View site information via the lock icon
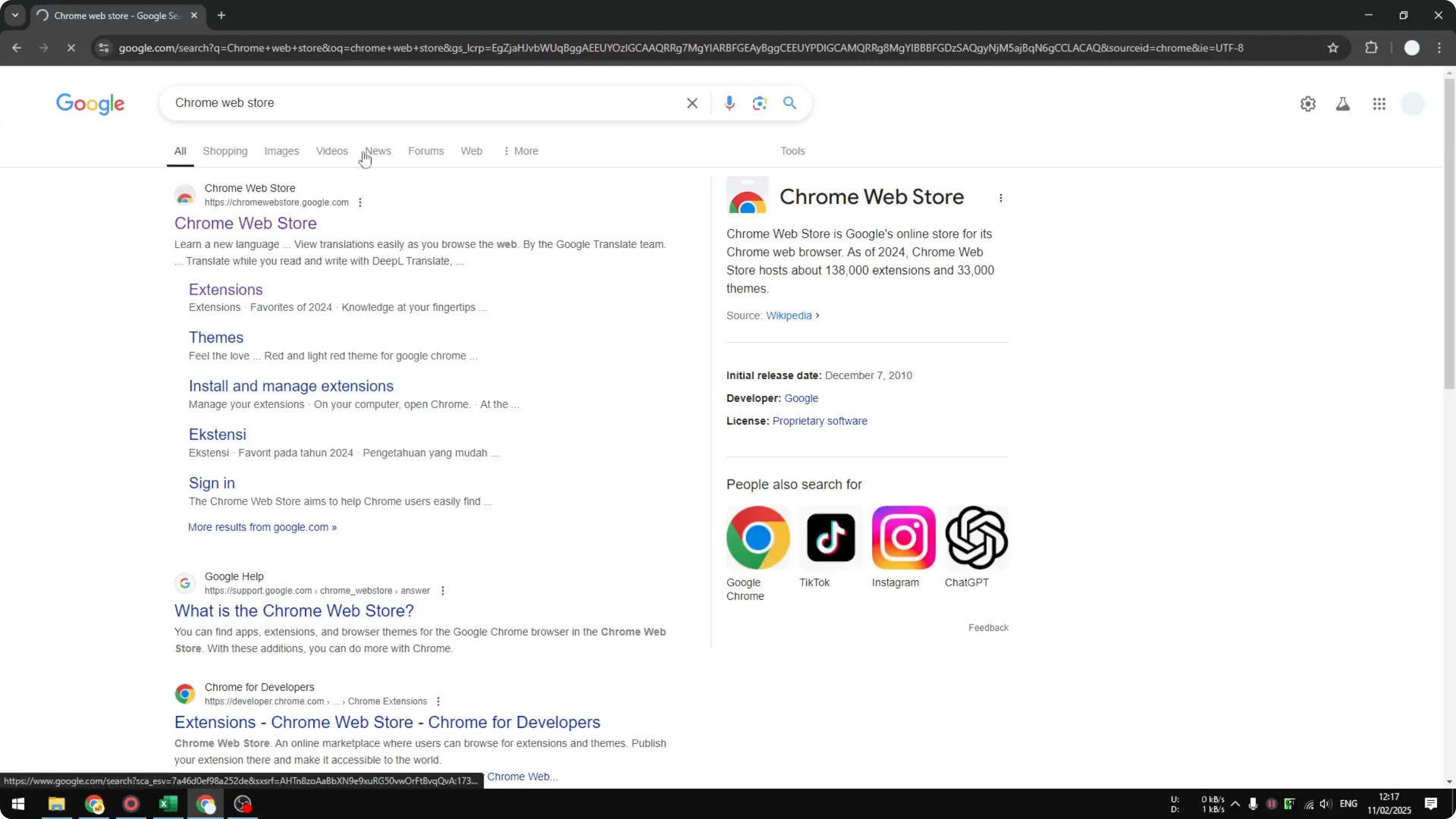 tap(104, 48)
